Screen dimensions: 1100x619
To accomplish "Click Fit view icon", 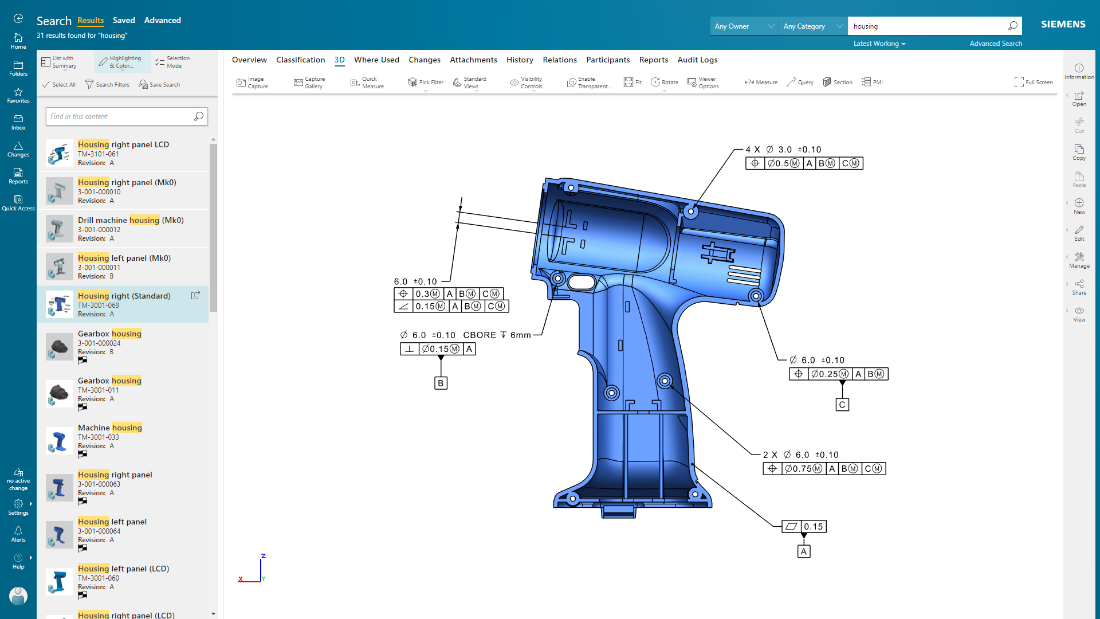I will (x=632, y=82).
